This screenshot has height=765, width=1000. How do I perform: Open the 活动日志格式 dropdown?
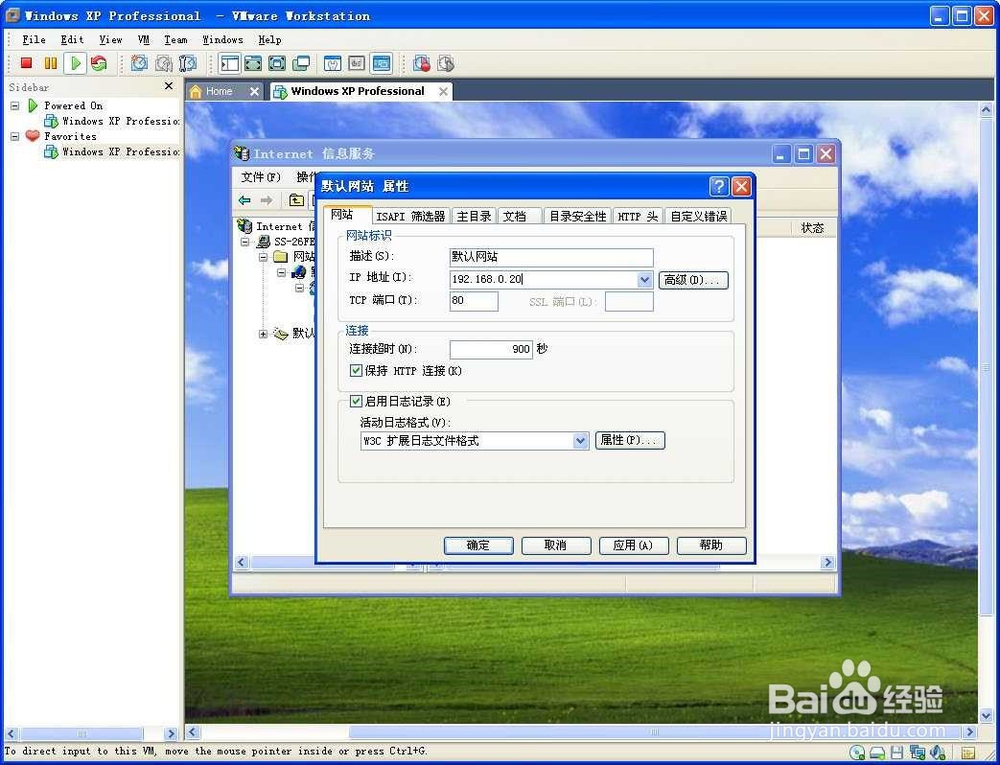click(x=580, y=441)
